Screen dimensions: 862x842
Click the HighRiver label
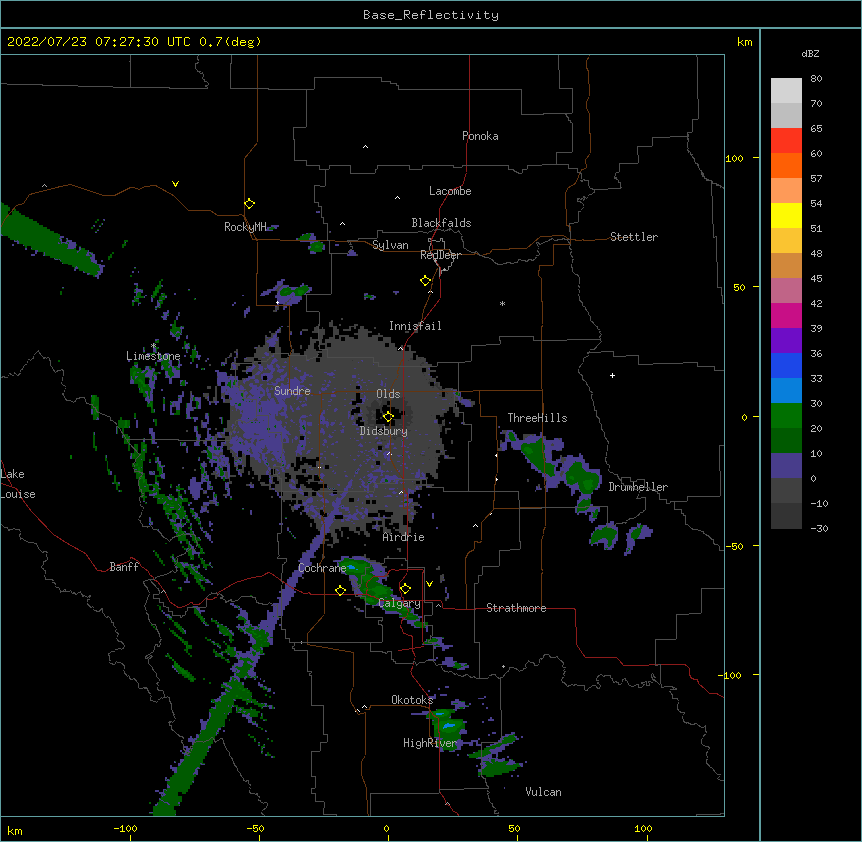(430, 743)
